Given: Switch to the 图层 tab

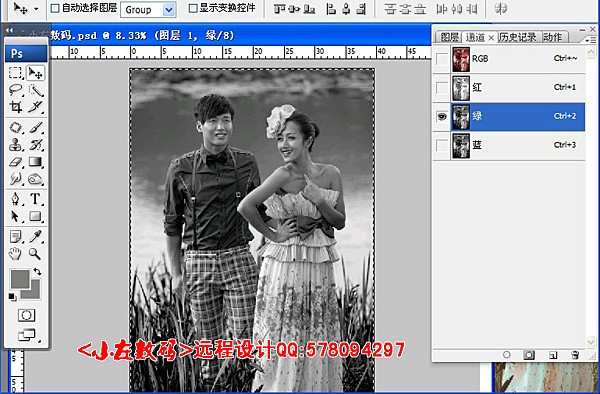Looking at the screenshot, I should tap(450, 37).
